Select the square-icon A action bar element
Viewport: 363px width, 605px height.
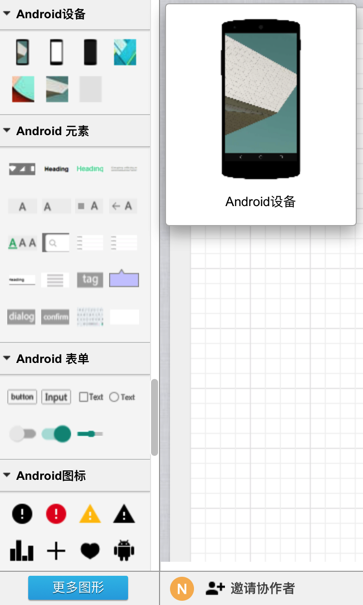pyautogui.click(x=89, y=206)
